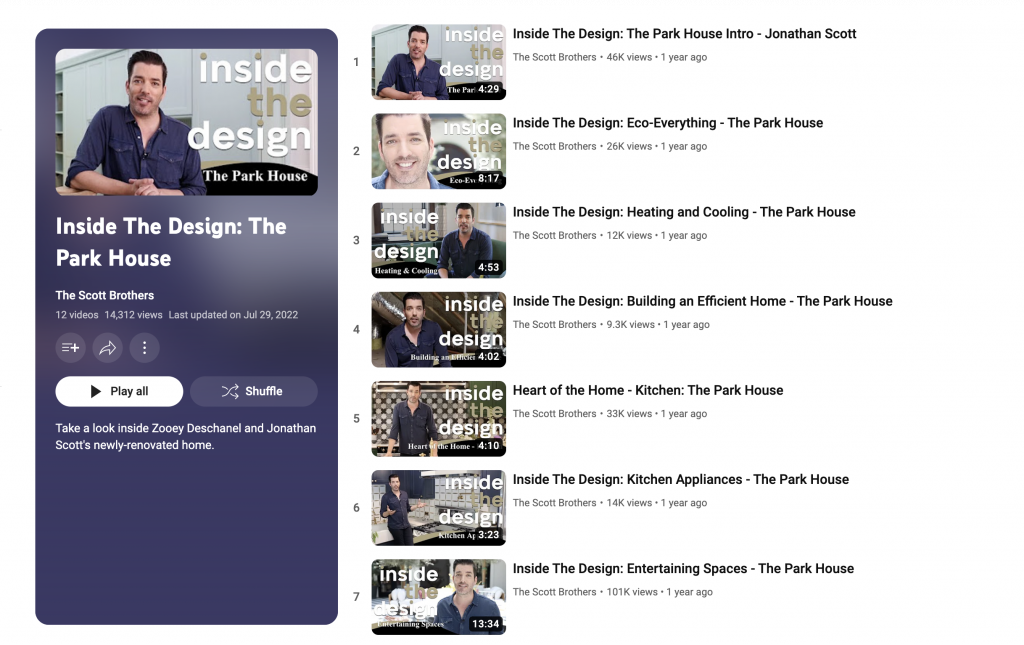Click the Park House Intro video title
Screen dimensions: 1024x645
coord(684,34)
